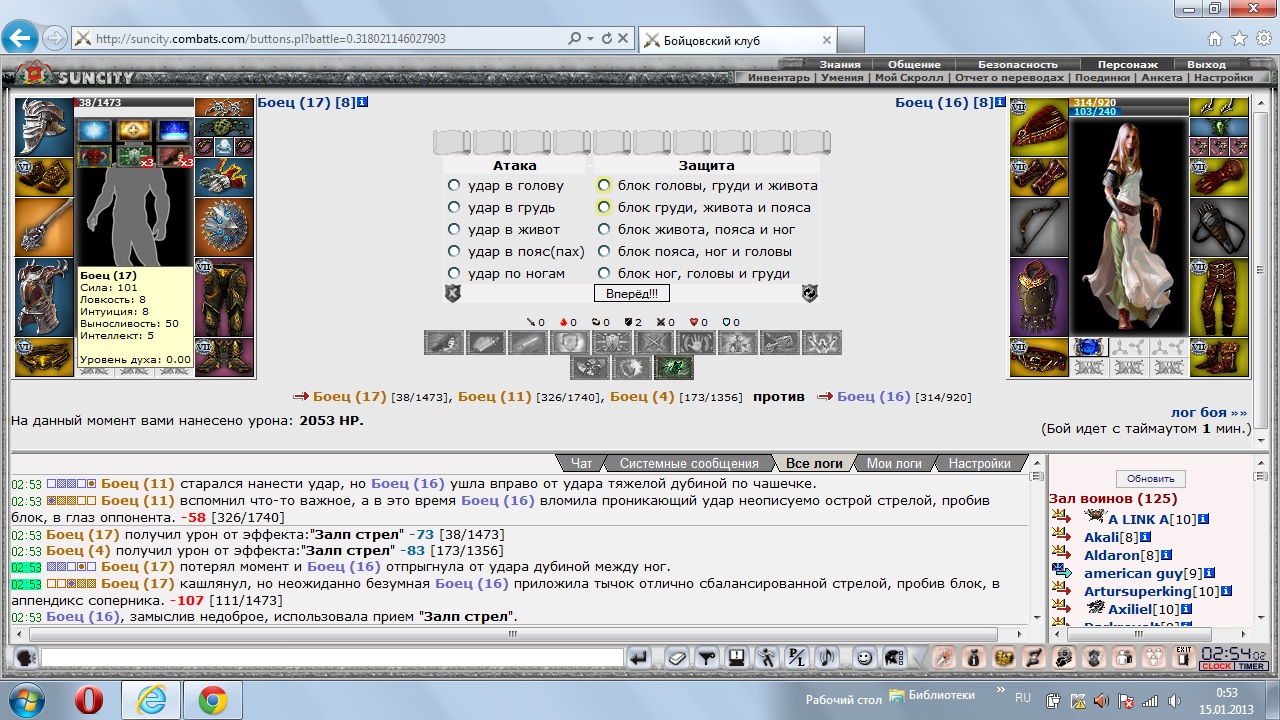The height and width of the screenshot is (720, 1280).
Task: Click the body armor slot of Боец (17)
Action: click(44, 297)
